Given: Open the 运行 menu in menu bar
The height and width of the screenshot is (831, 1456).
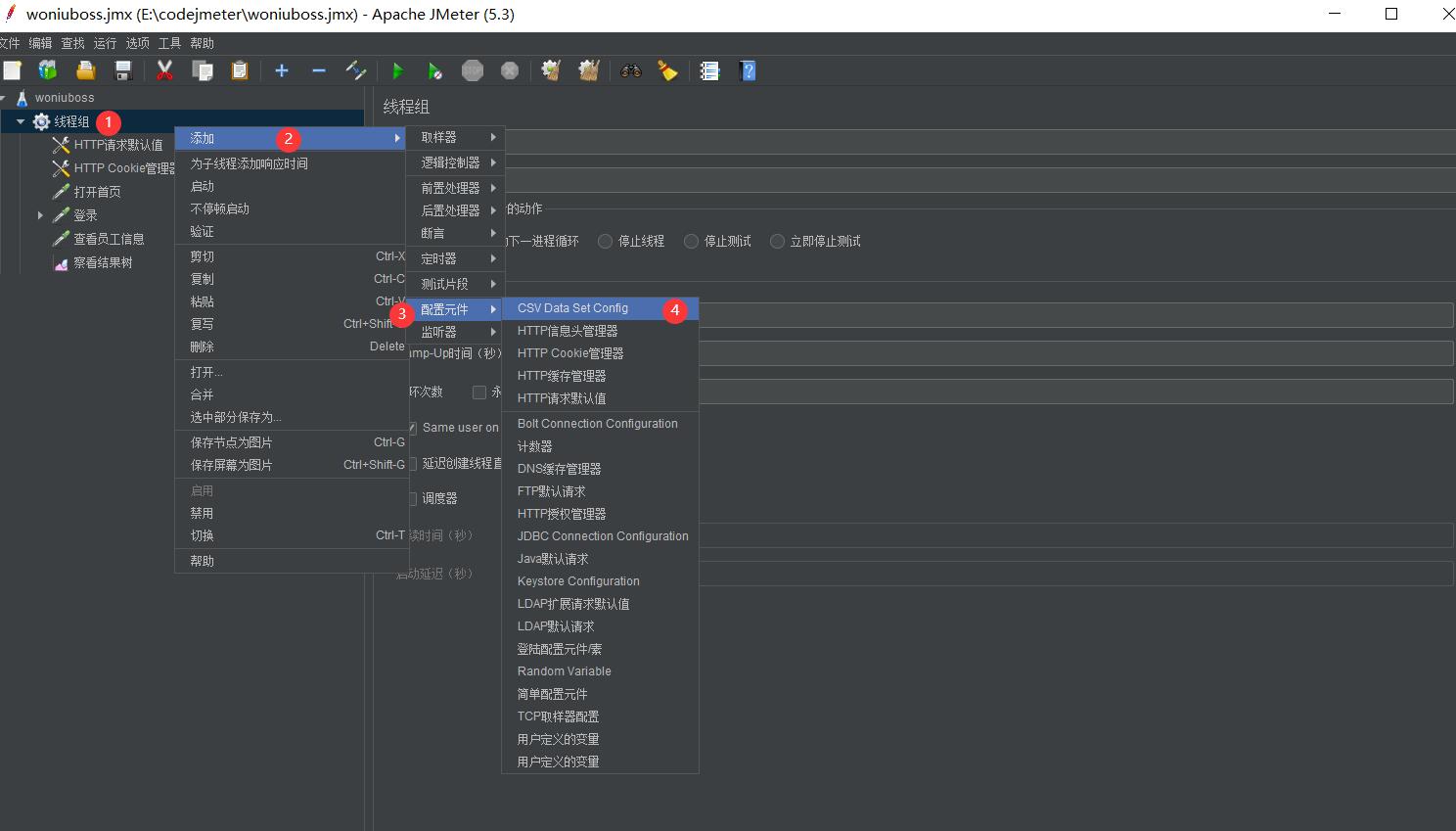Looking at the screenshot, I should click(105, 43).
